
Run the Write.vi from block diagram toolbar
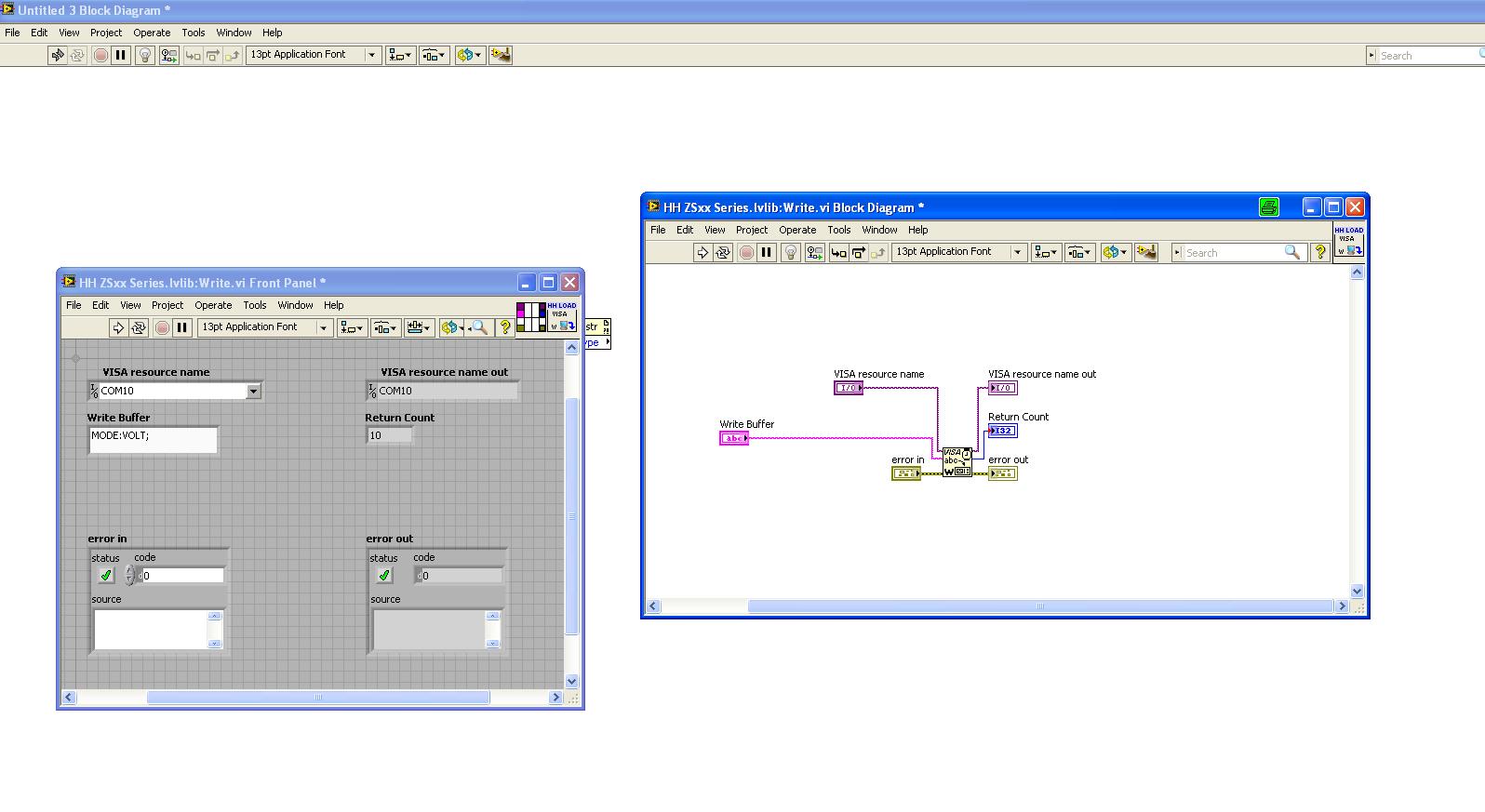[702, 252]
